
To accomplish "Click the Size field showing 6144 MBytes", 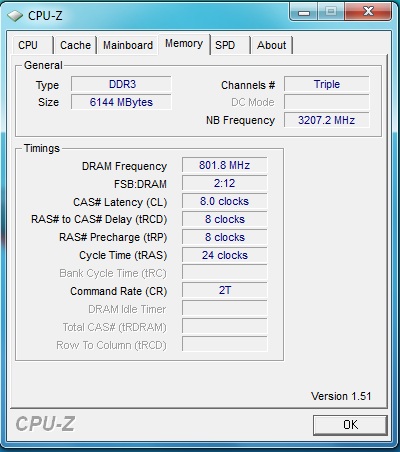I will point(121,102).
